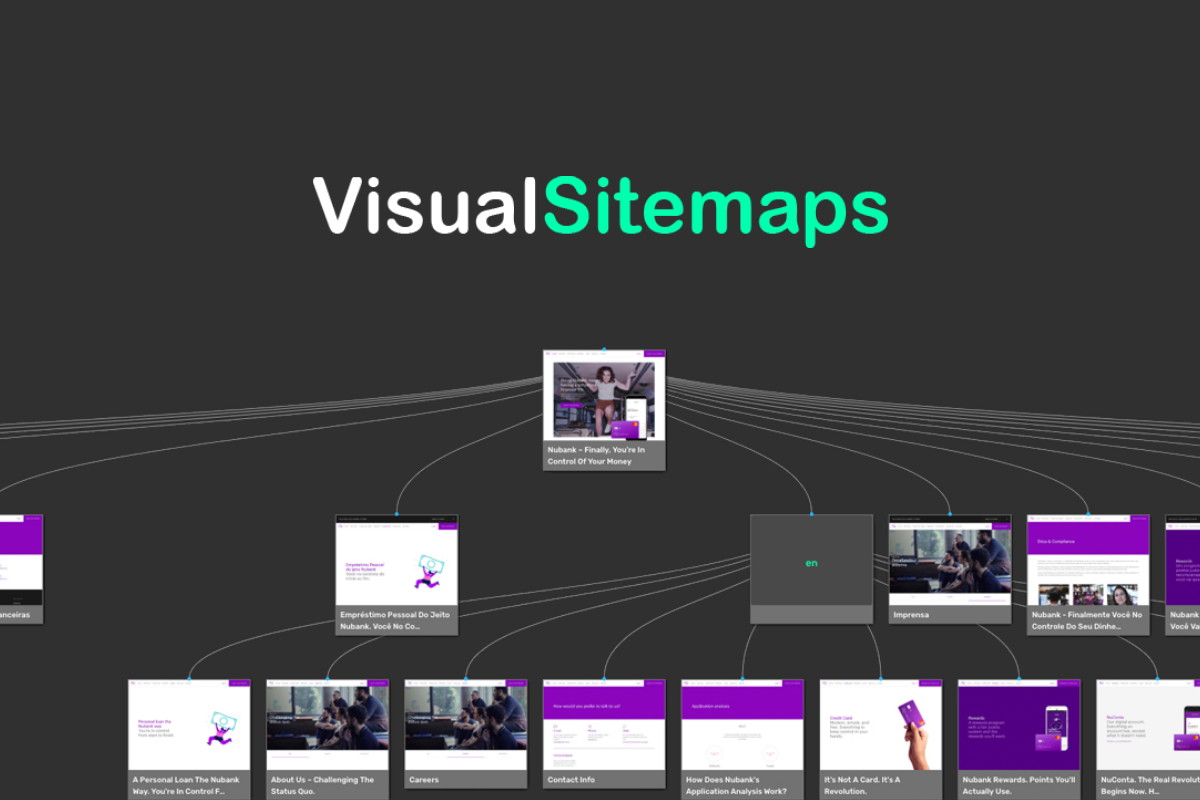Expand the About Us node via its top dot

tap(325, 679)
